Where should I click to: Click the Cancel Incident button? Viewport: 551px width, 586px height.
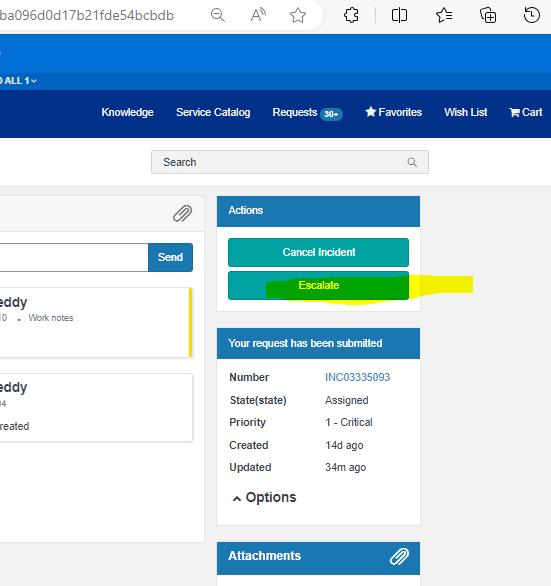coord(318,252)
